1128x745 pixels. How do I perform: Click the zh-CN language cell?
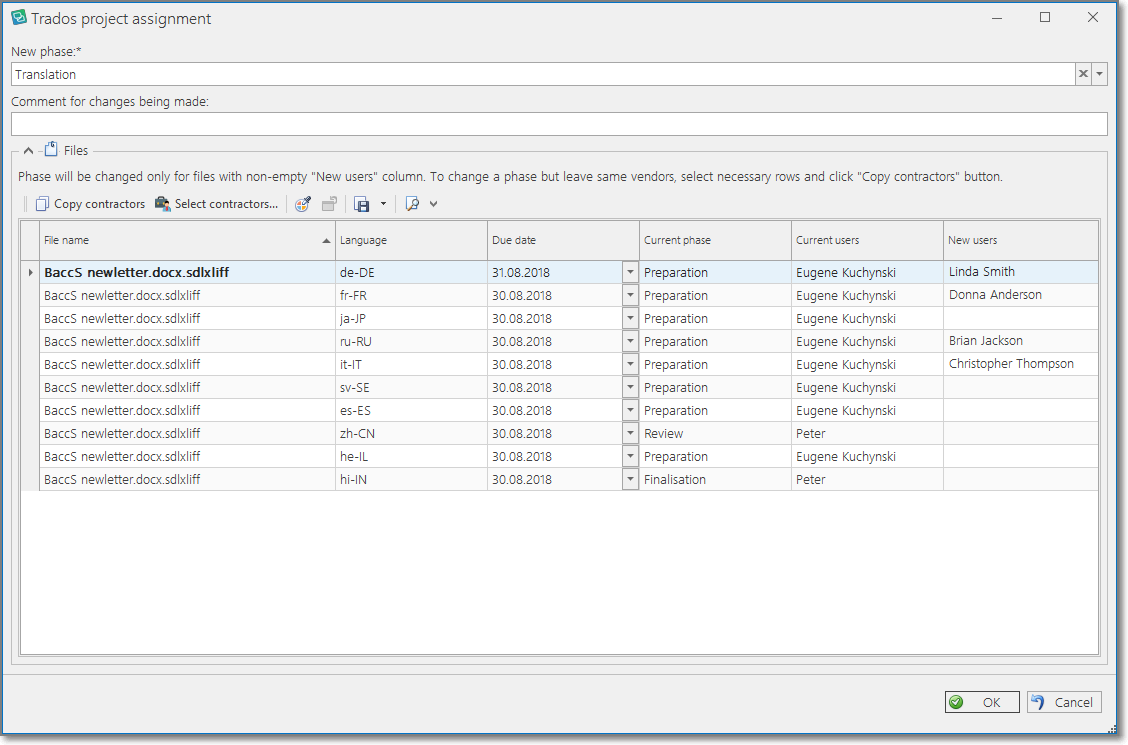[x=411, y=434]
